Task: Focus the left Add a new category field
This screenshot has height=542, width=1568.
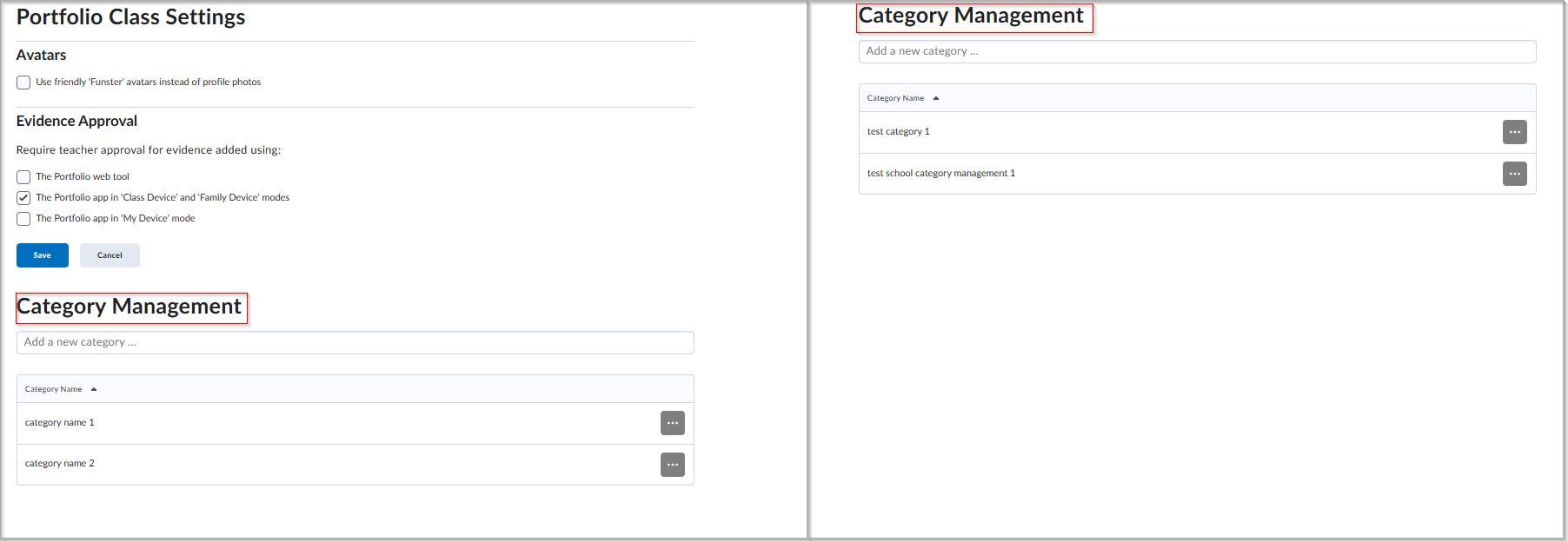Action: [x=355, y=342]
